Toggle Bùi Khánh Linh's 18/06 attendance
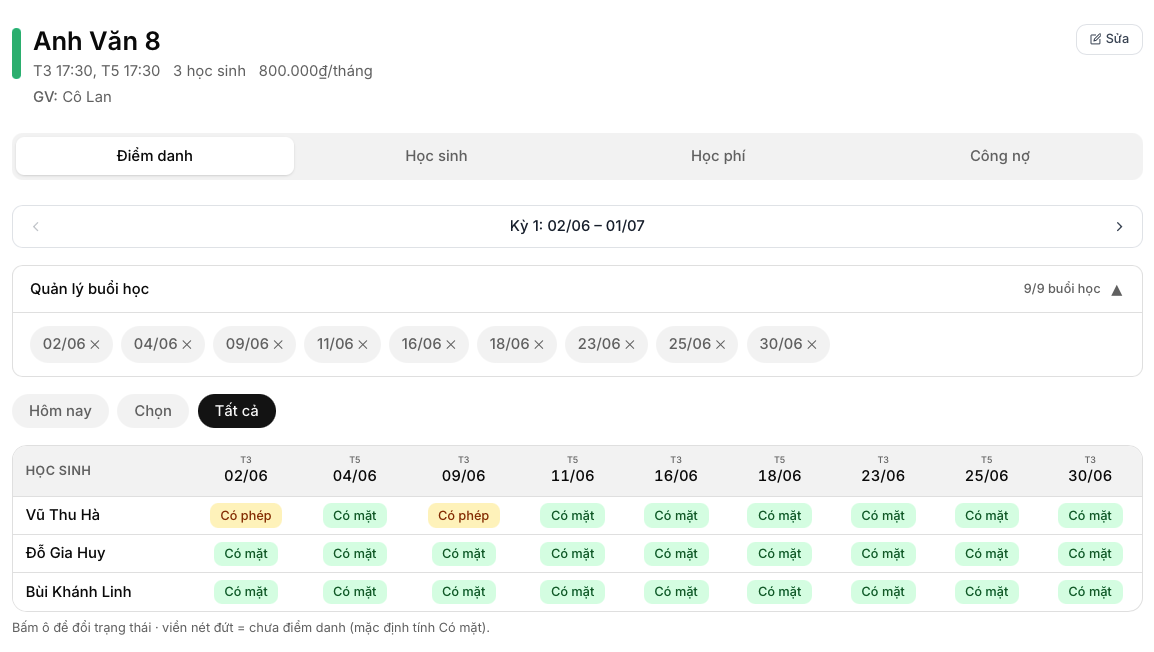Image resolution: width=1154 pixels, height=652 pixels. point(779,592)
